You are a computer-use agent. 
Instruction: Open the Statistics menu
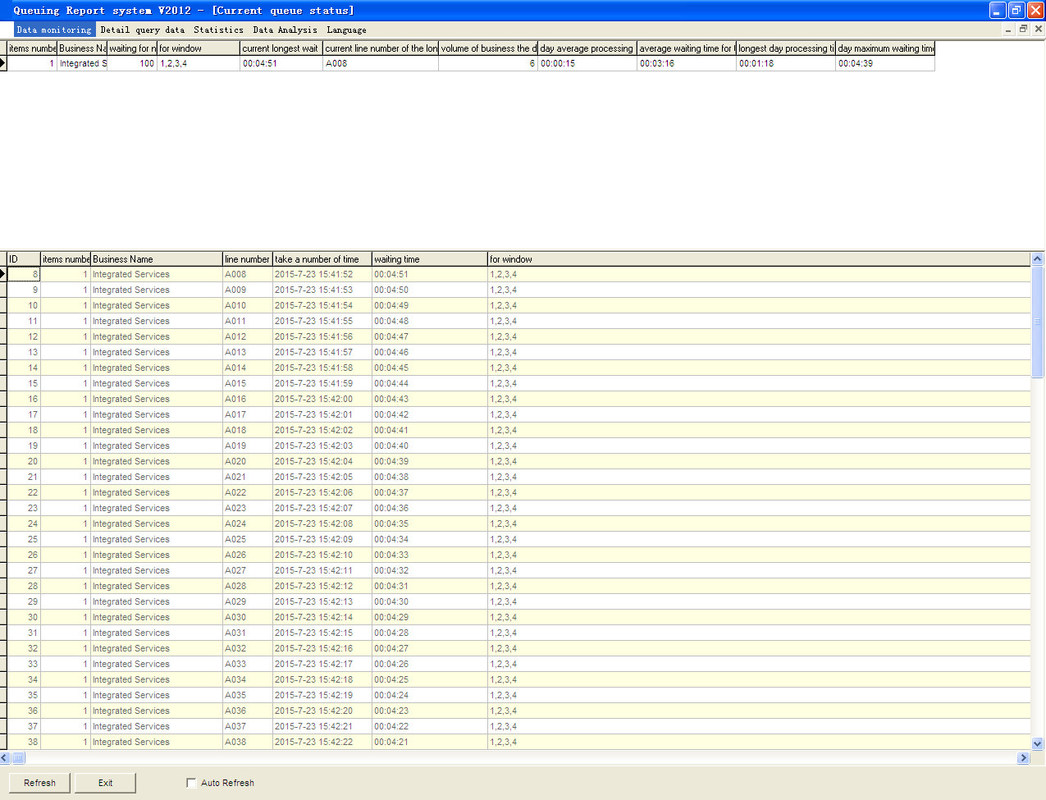click(x=218, y=30)
